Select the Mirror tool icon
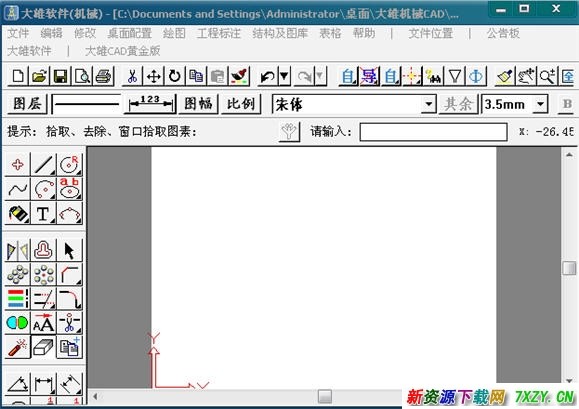This screenshot has width=579, height=409. [17, 250]
